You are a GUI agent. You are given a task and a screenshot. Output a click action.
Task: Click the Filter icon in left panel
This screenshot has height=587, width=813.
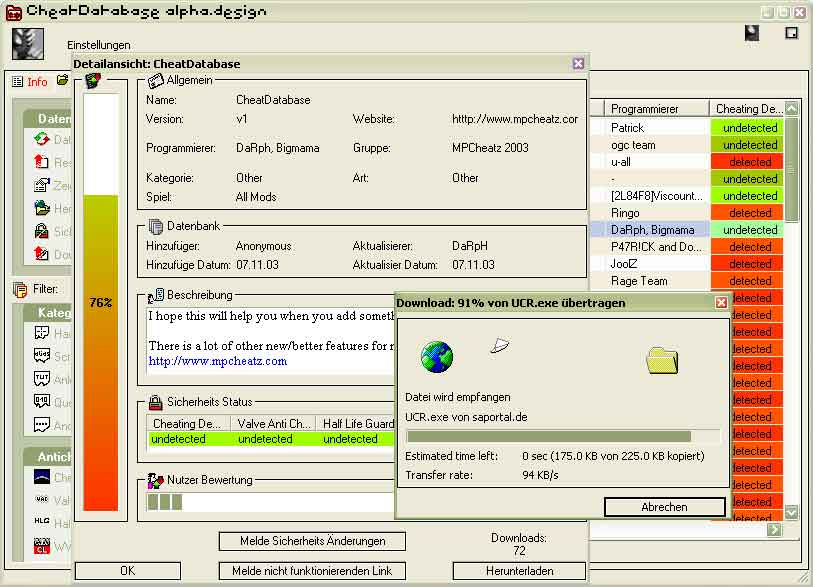[x=20, y=289]
